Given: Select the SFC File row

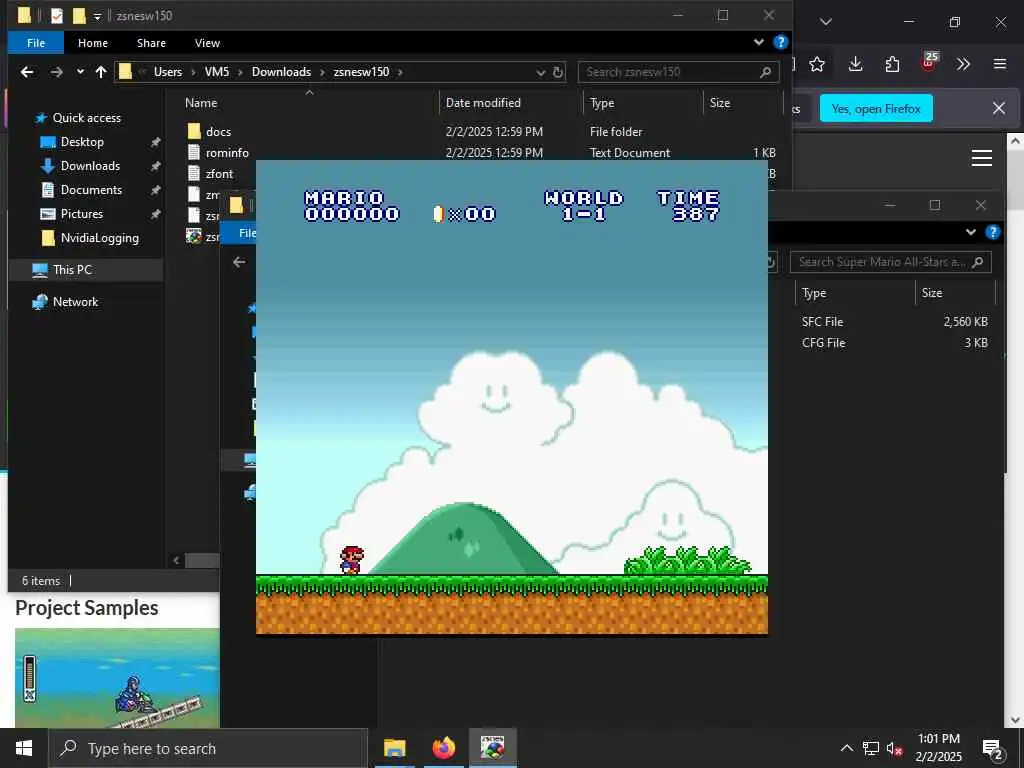Looking at the screenshot, I should pyautogui.click(x=894, y=322).
